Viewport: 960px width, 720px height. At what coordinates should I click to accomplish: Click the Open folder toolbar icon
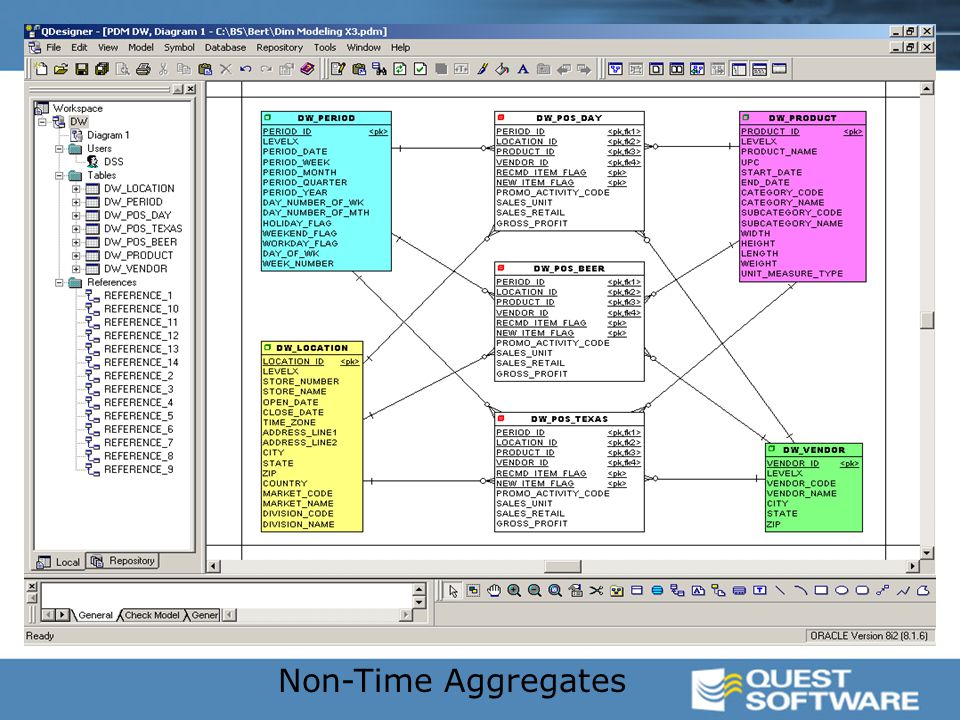pyautogui.click(x=61, y=69)
